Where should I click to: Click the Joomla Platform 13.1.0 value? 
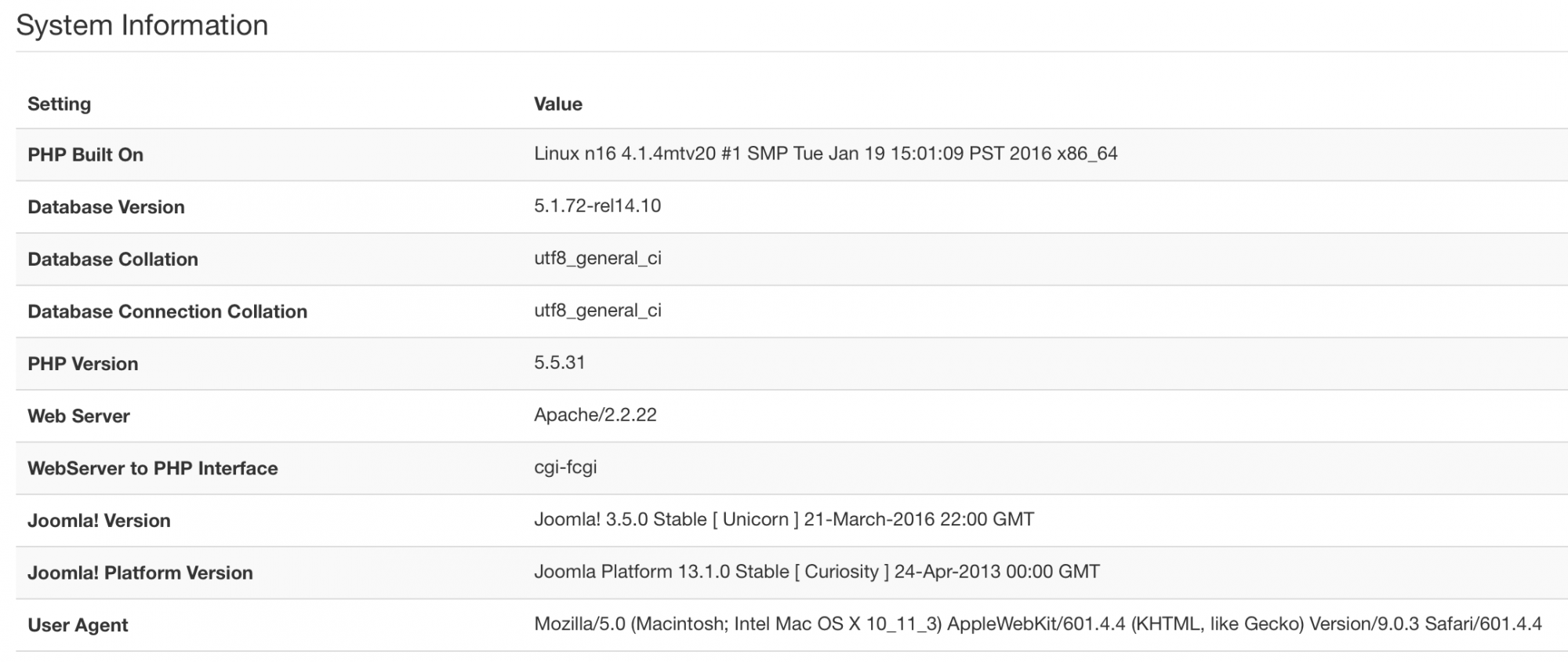[816, 572]
